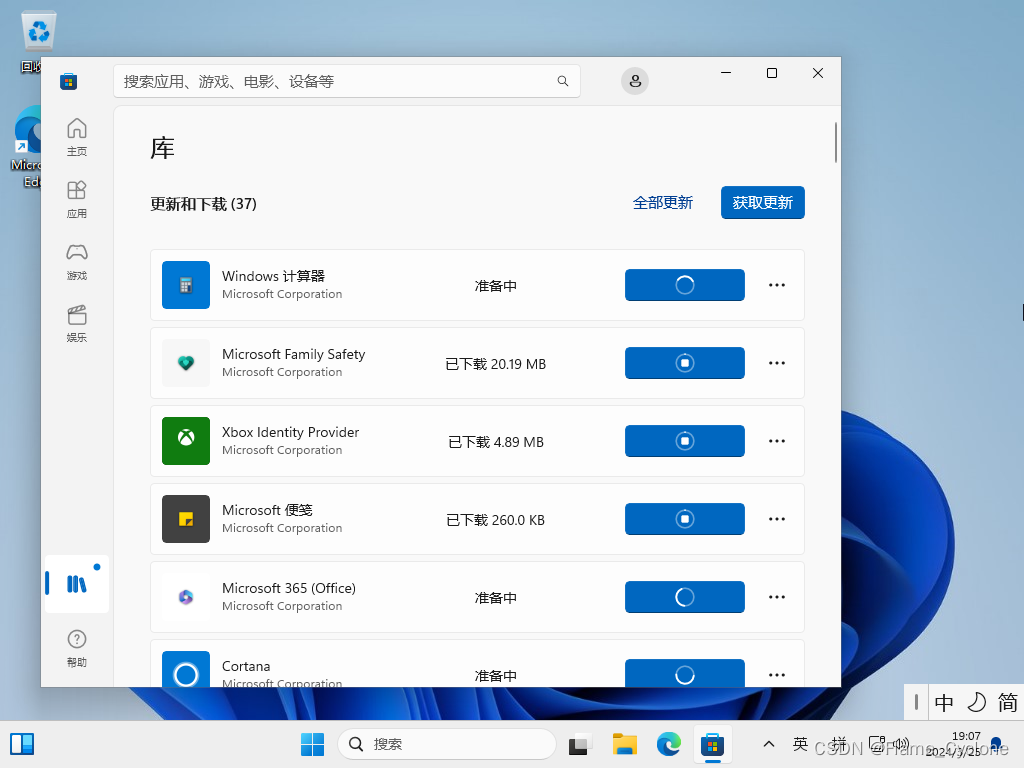
Task: Open the Windows Start menu
Action: [312, 744]
